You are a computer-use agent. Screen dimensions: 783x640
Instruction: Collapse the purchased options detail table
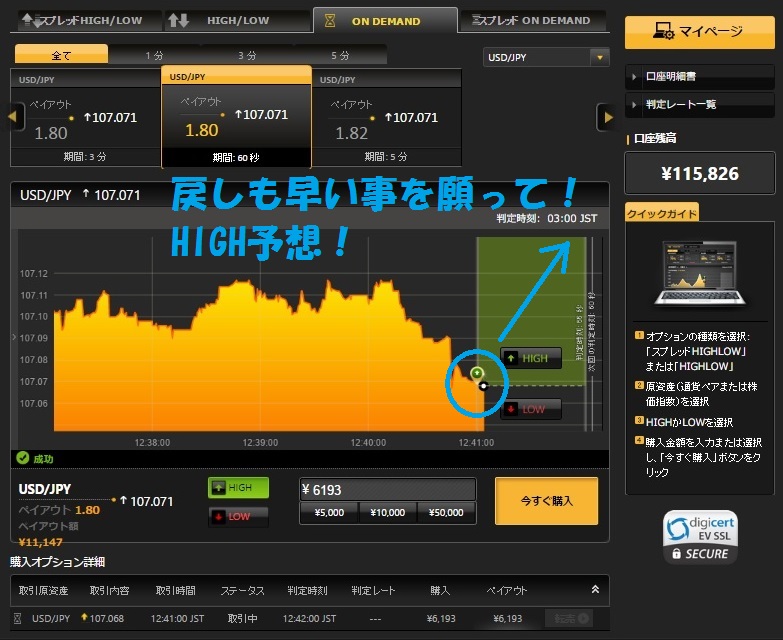click(596, 590)
